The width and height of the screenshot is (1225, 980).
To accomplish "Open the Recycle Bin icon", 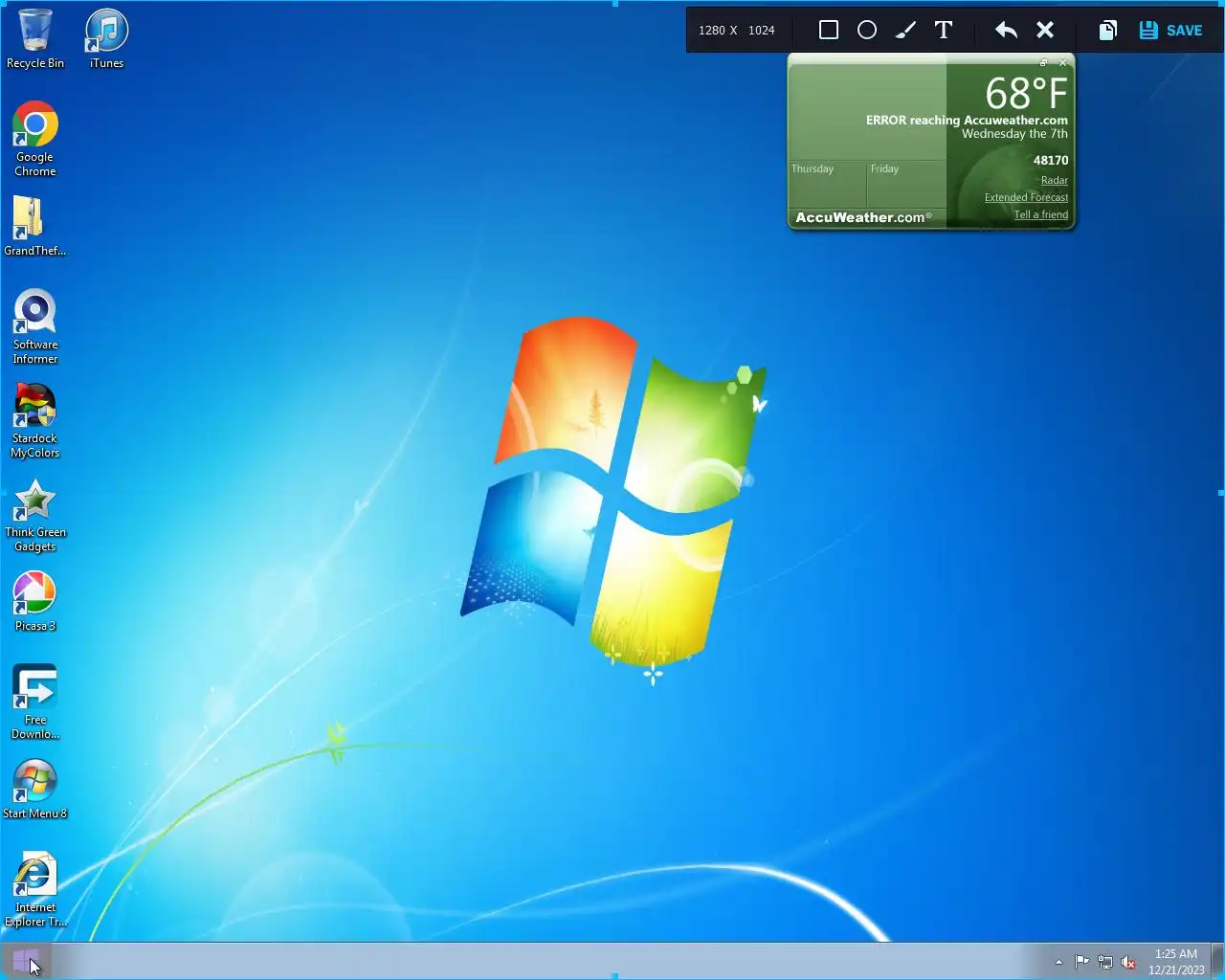I will click(35, 38).
